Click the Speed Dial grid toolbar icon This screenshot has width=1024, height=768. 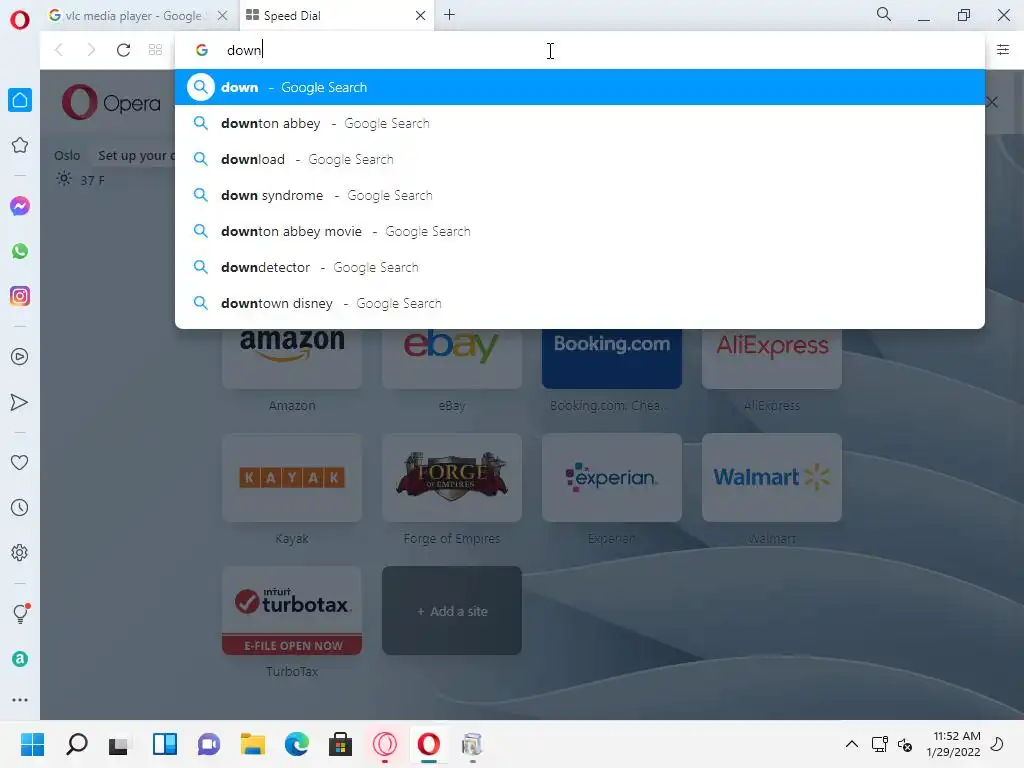155,50
